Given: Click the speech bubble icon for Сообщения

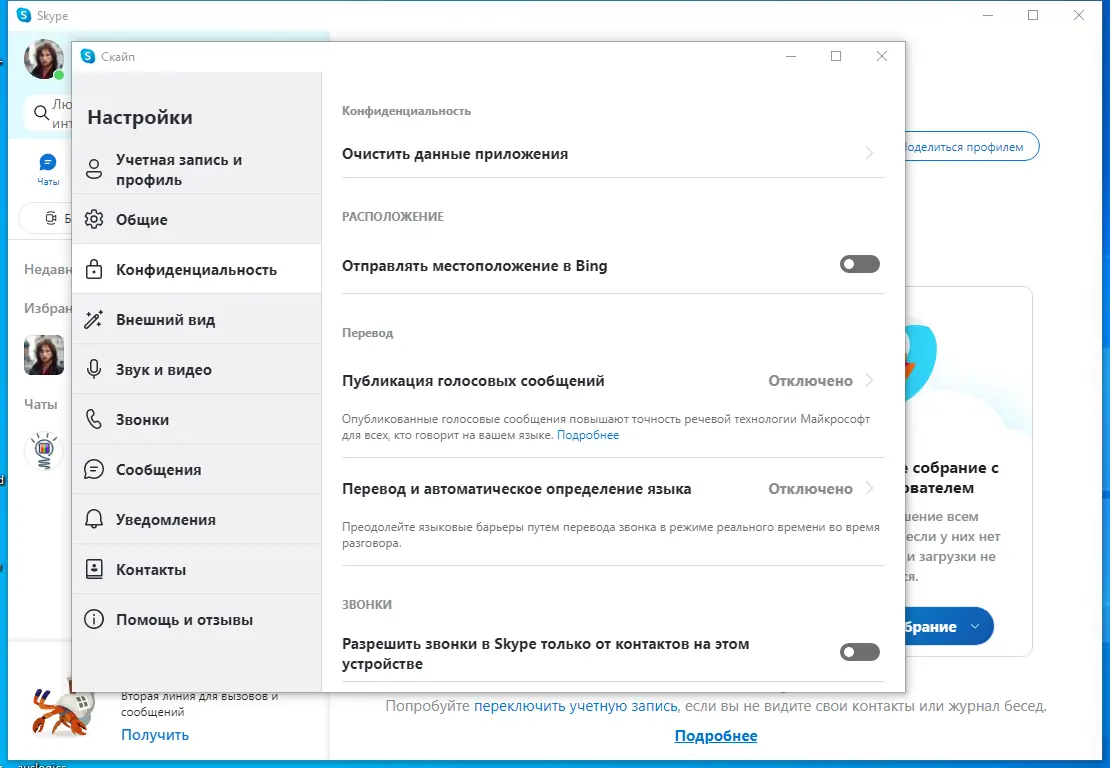Looking at the screenshot, I should [x=93, y=470].
